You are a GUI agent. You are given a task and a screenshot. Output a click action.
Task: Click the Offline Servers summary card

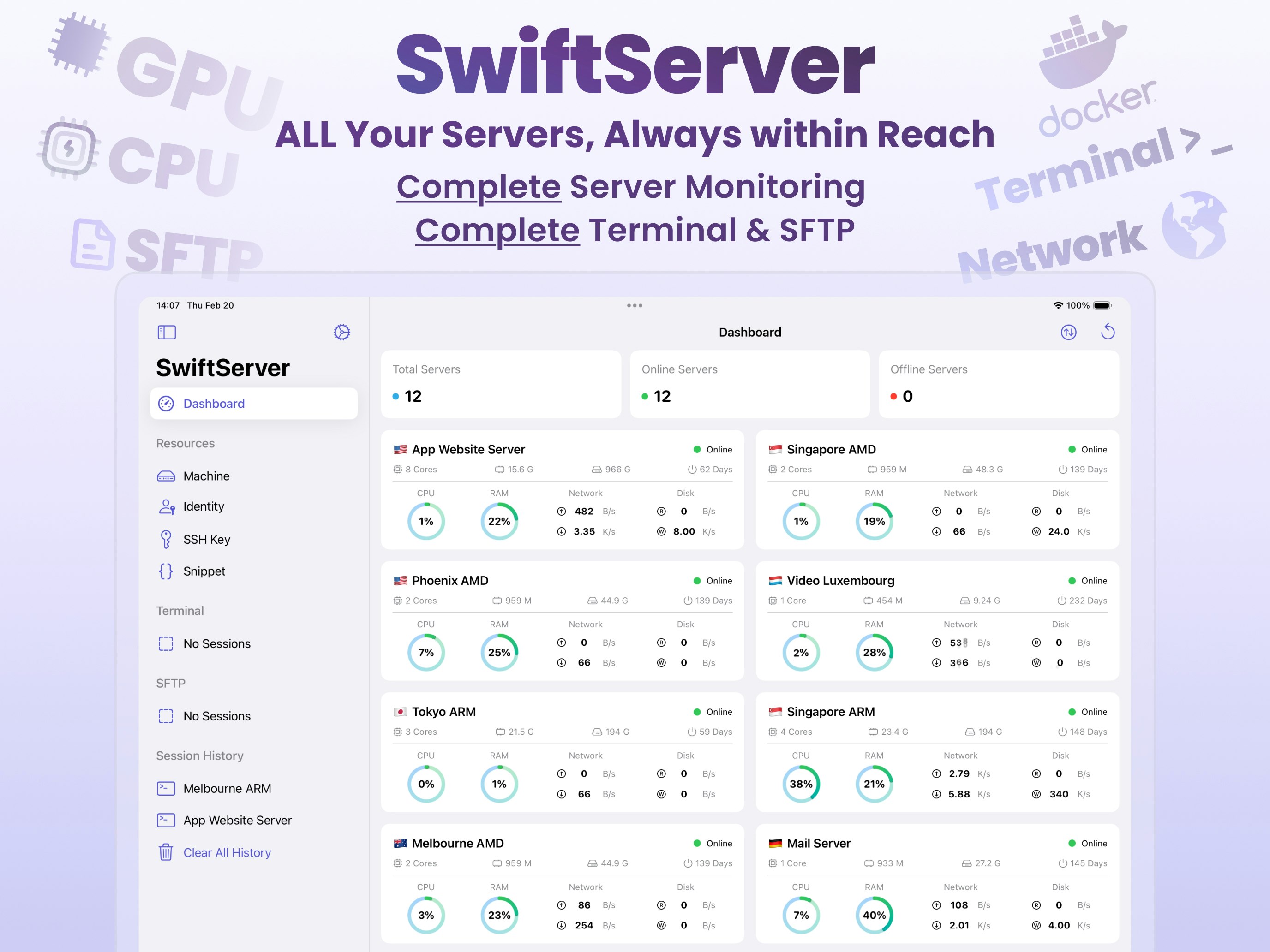(x=999, y=384)
